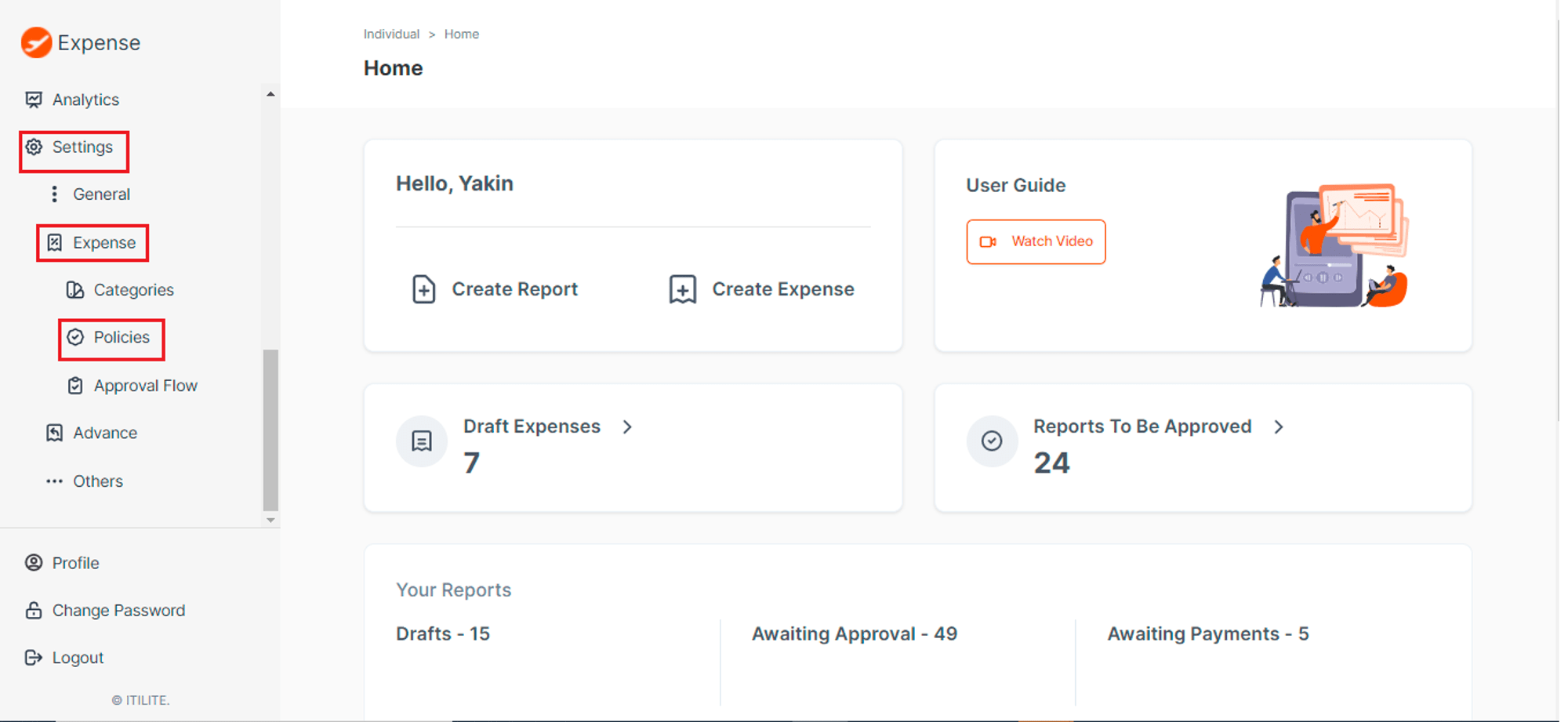Click the Policies checkmark icon
This screenshot has height=722, width=1568.
[x=75, y=337]
